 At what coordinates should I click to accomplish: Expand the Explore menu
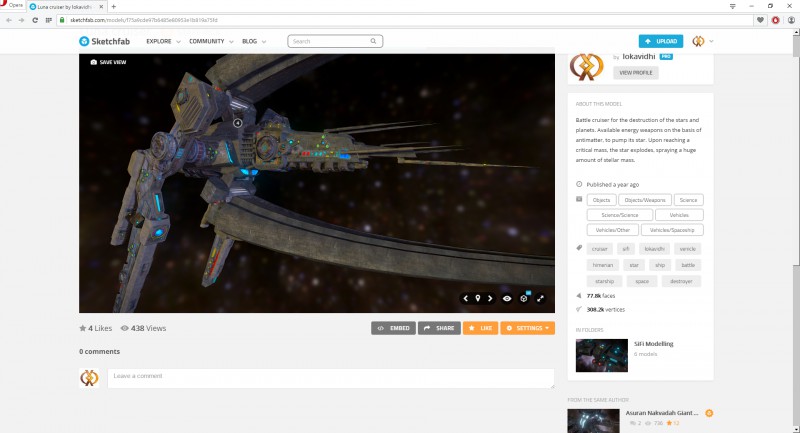tap(163, 41)
